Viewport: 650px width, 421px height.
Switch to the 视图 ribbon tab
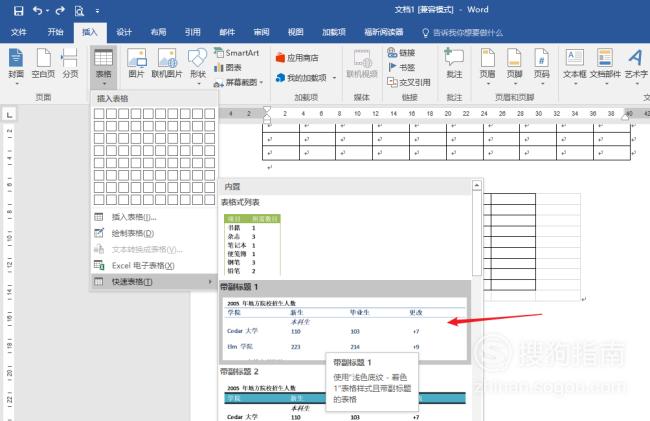coord(296,32)
